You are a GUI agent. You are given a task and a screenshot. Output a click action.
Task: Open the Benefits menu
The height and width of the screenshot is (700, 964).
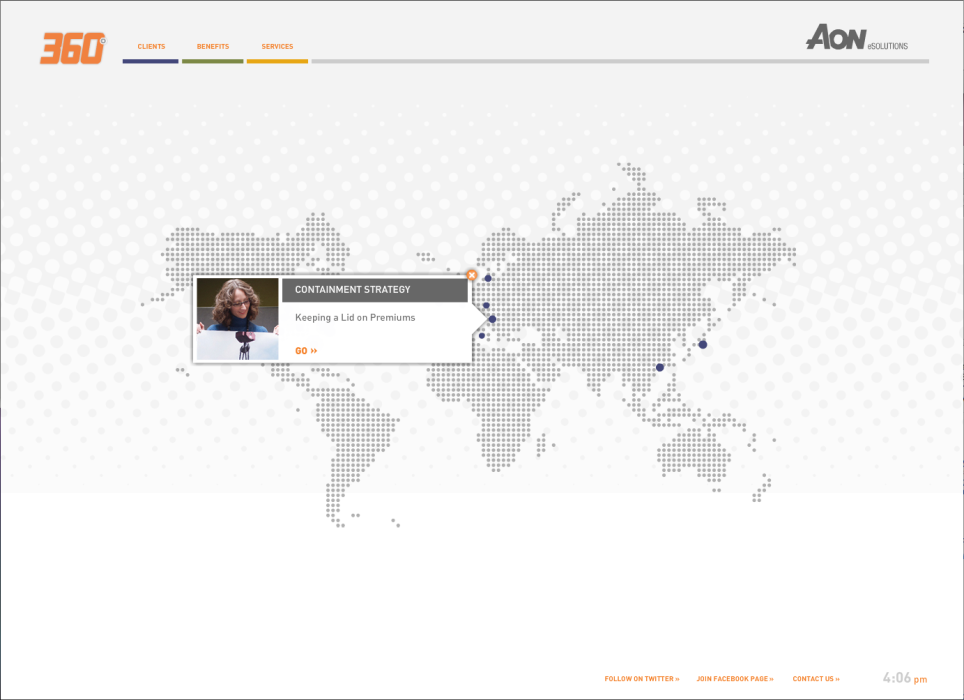coord(213,46)
